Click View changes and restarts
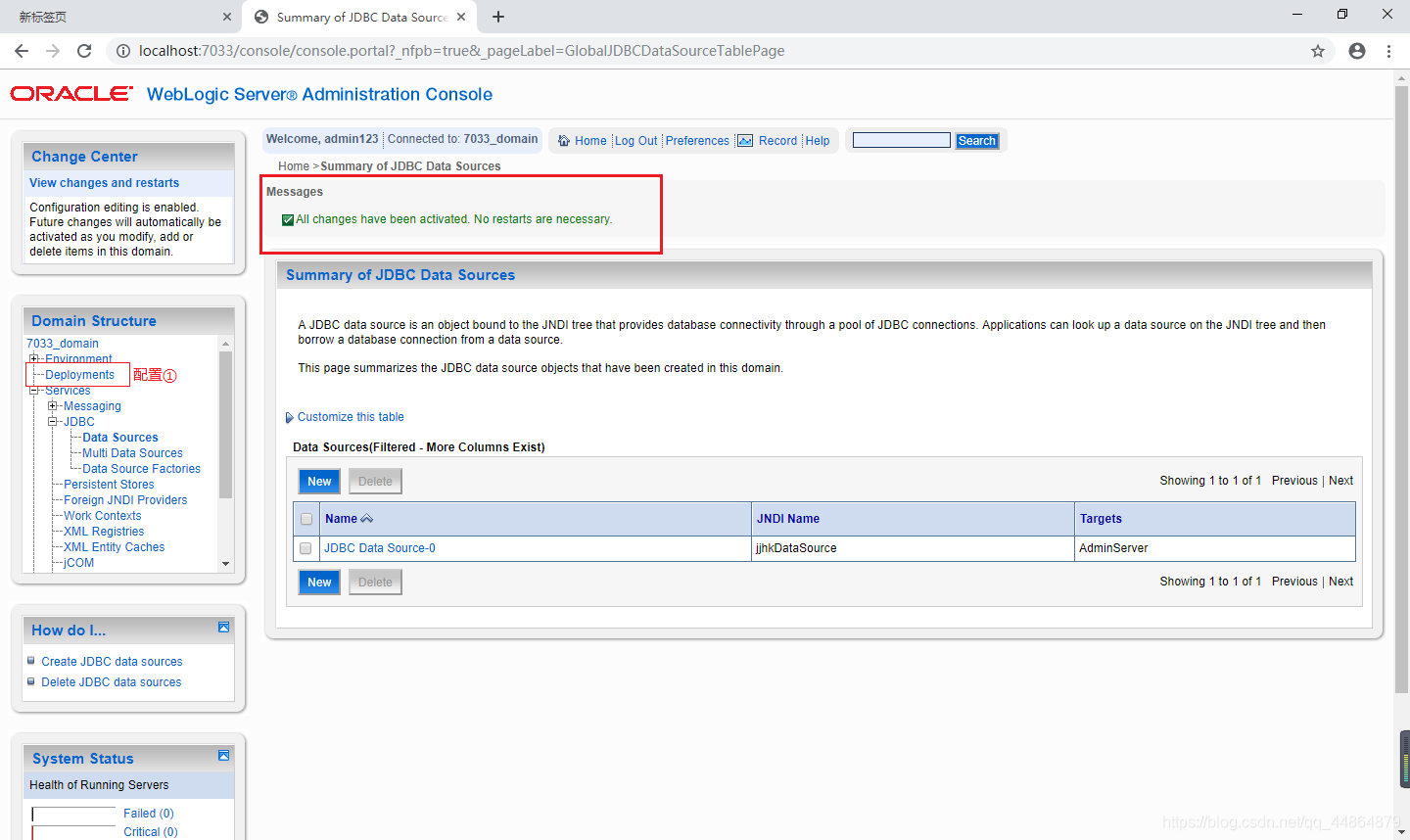1410x840 pixels. click(x=104, y=183)
